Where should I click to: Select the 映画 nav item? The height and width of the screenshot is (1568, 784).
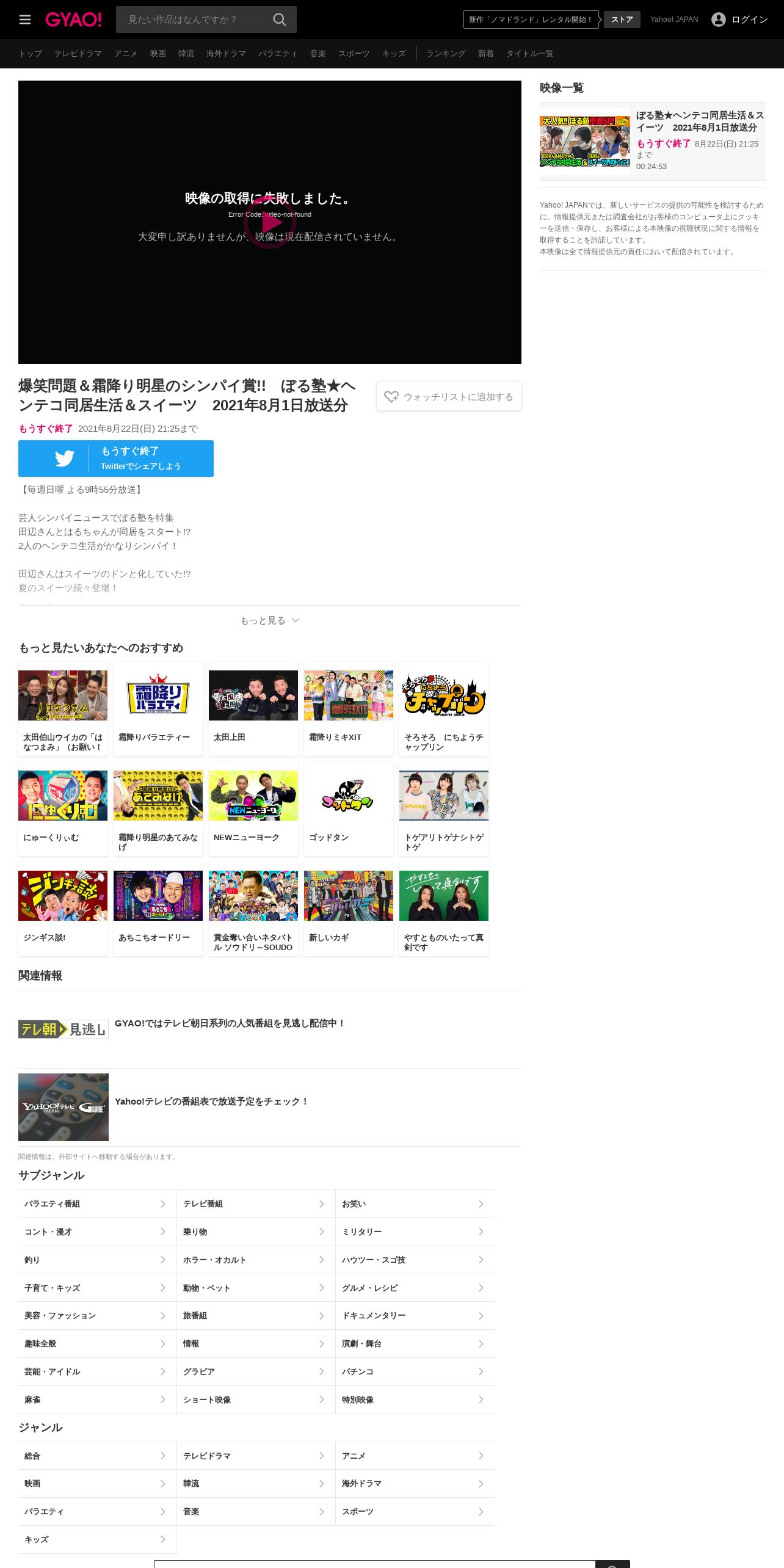tap(158, 54)
